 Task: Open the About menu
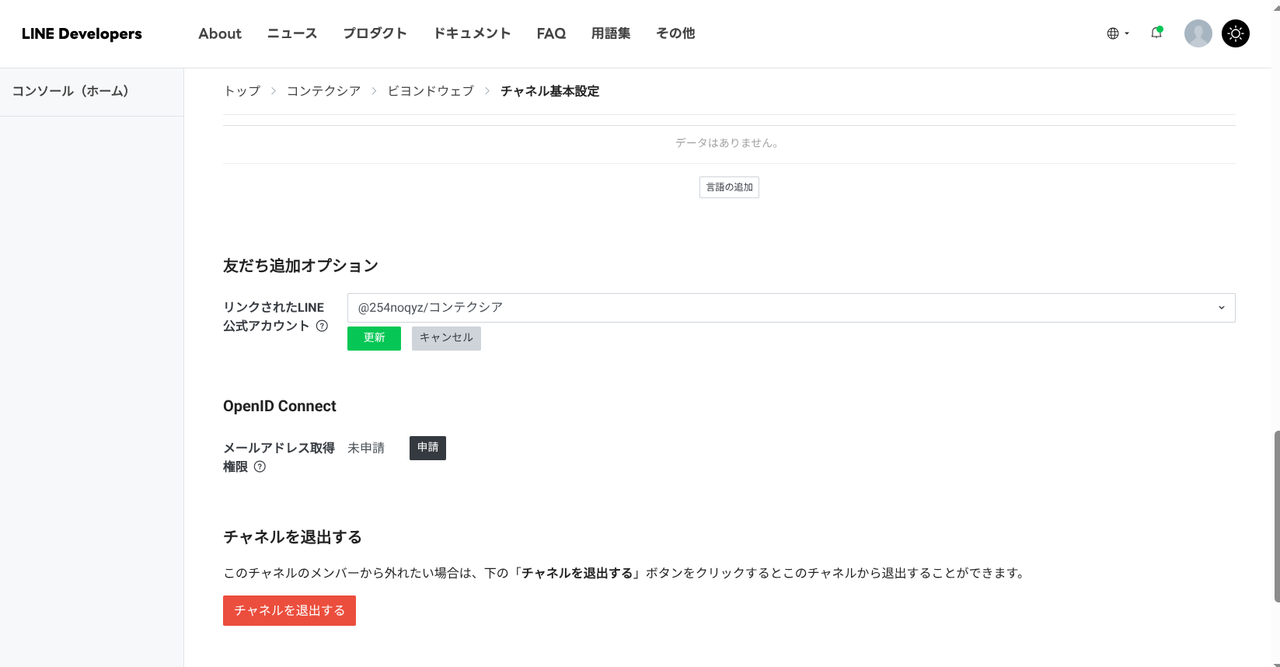coord(220,34)
